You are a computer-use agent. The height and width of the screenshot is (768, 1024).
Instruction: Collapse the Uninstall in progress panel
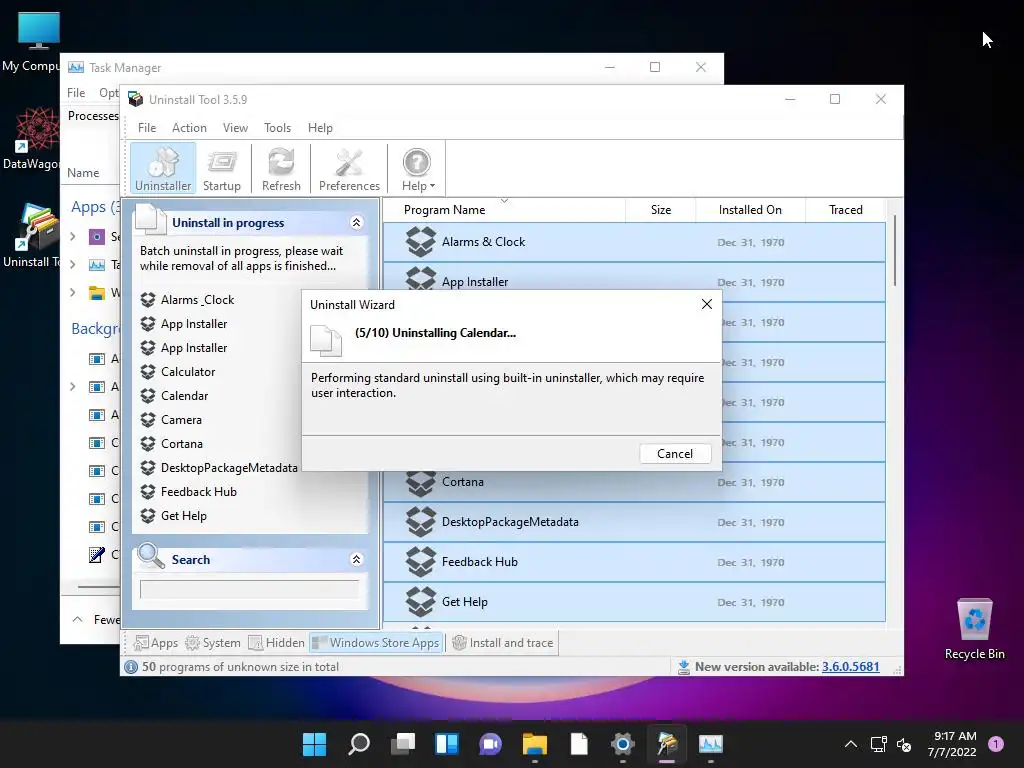tap(357, 223)
